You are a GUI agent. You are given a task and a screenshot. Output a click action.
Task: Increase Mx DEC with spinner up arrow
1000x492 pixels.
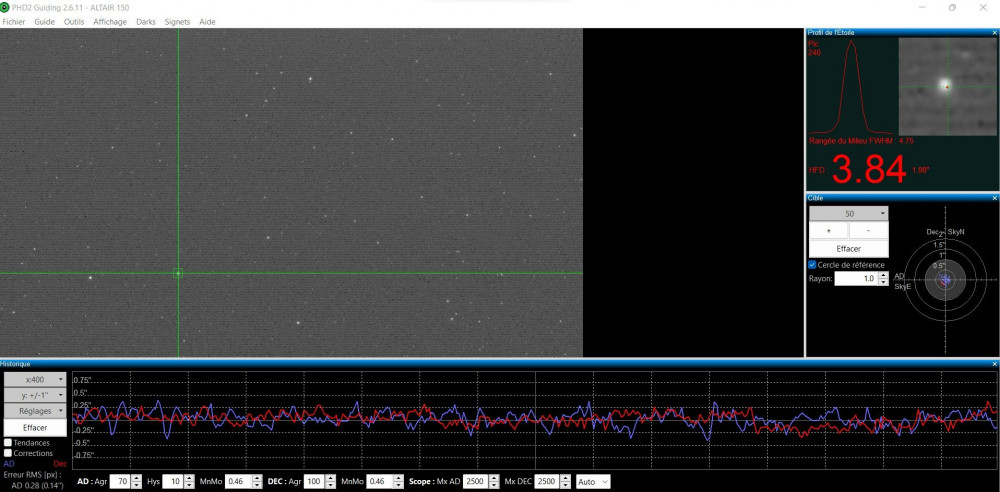point(566,479)
